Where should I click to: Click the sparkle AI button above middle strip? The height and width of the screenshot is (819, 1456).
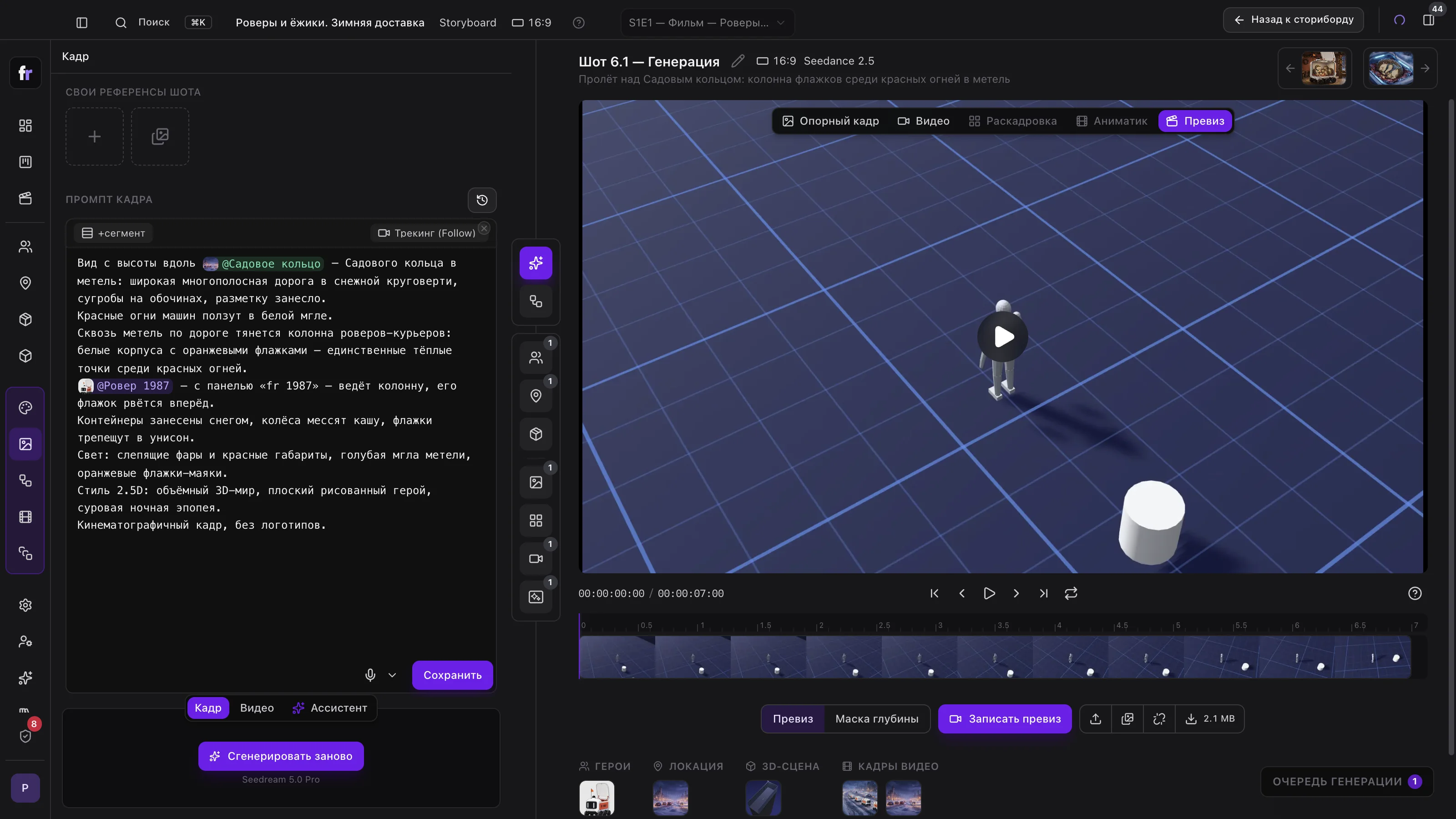tap(536, 263)
